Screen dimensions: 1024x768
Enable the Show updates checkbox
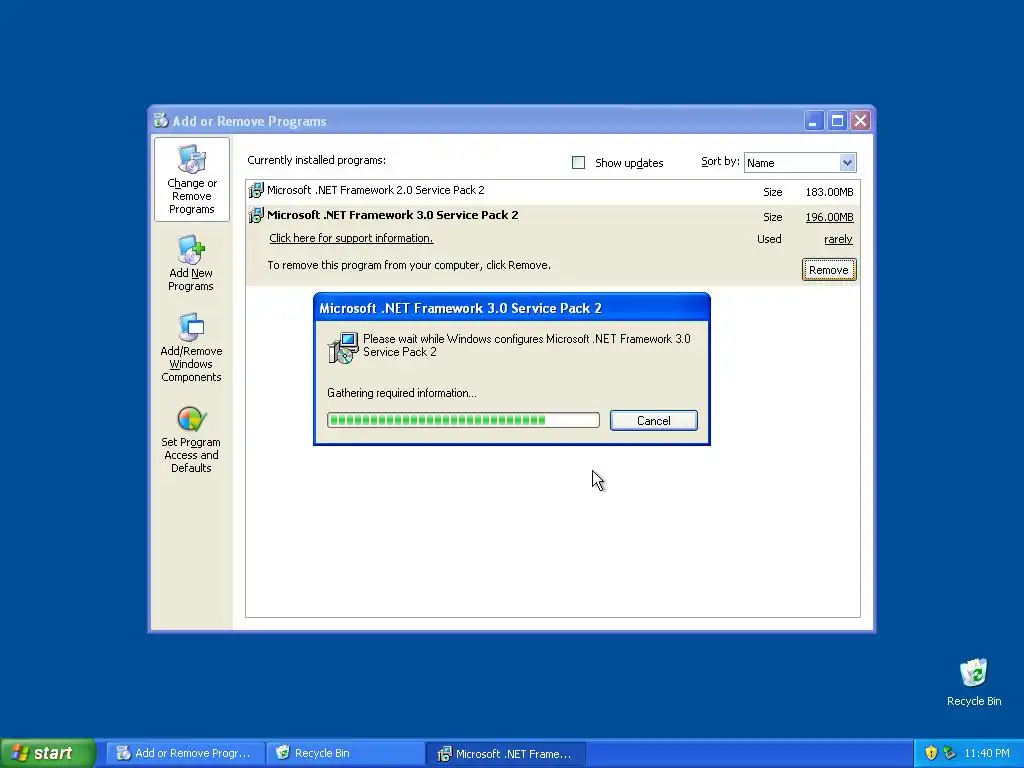[x=579, y=163]
